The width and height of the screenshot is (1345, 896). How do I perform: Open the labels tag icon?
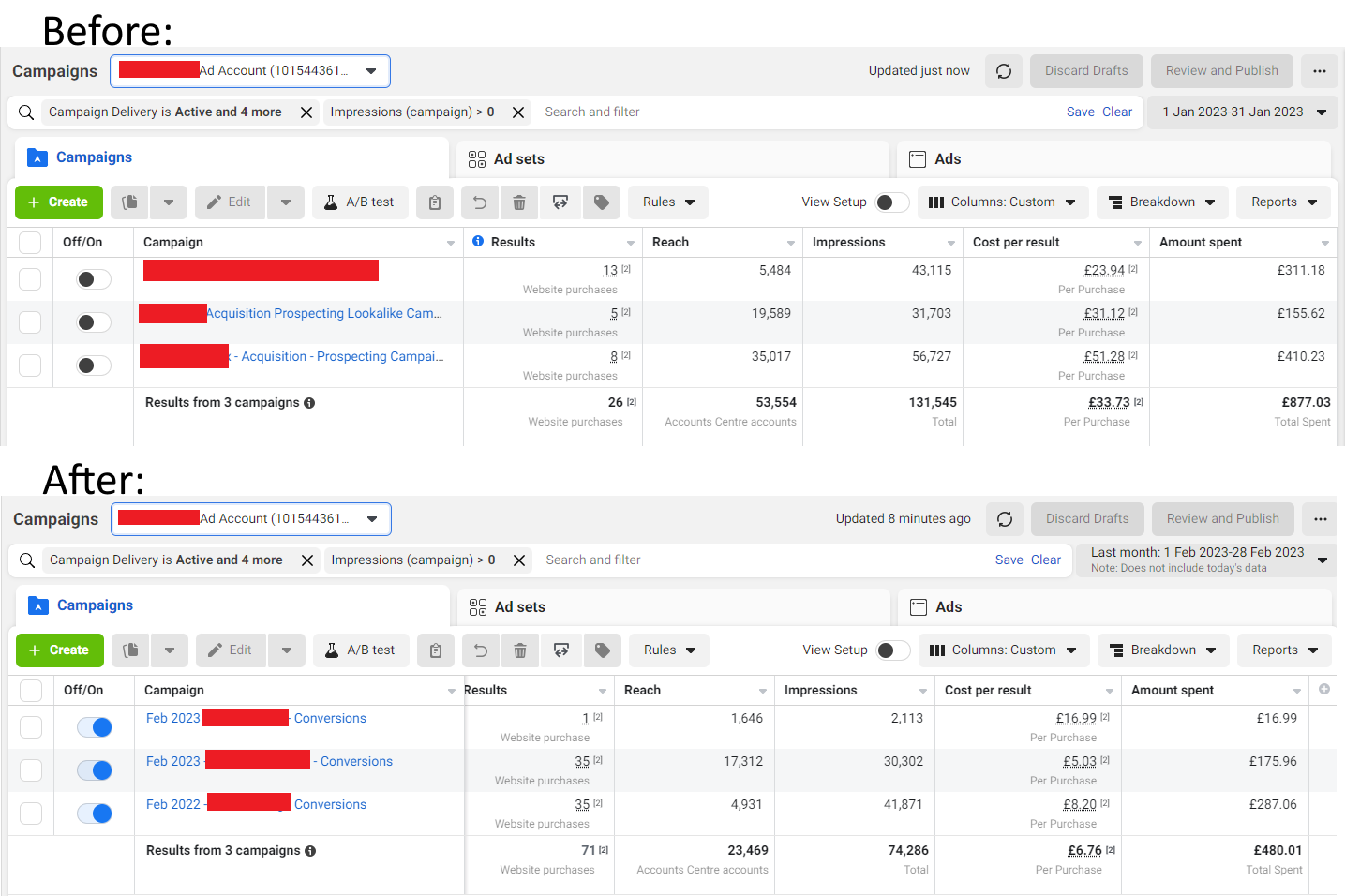(x=601, y=202)
